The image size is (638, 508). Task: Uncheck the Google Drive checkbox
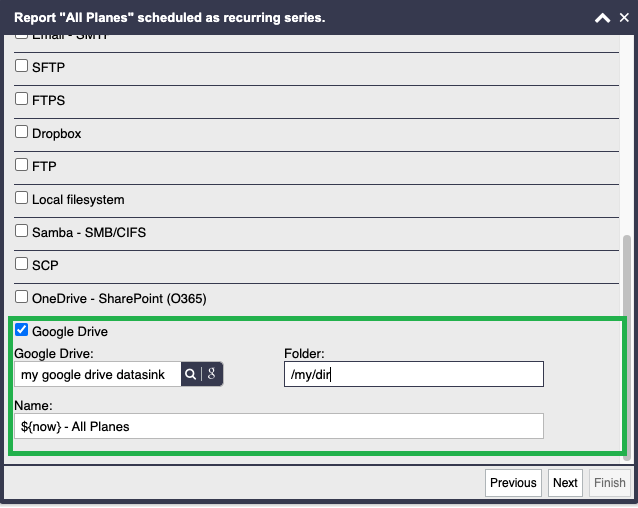pyautogui.click(x=21, y=330)
